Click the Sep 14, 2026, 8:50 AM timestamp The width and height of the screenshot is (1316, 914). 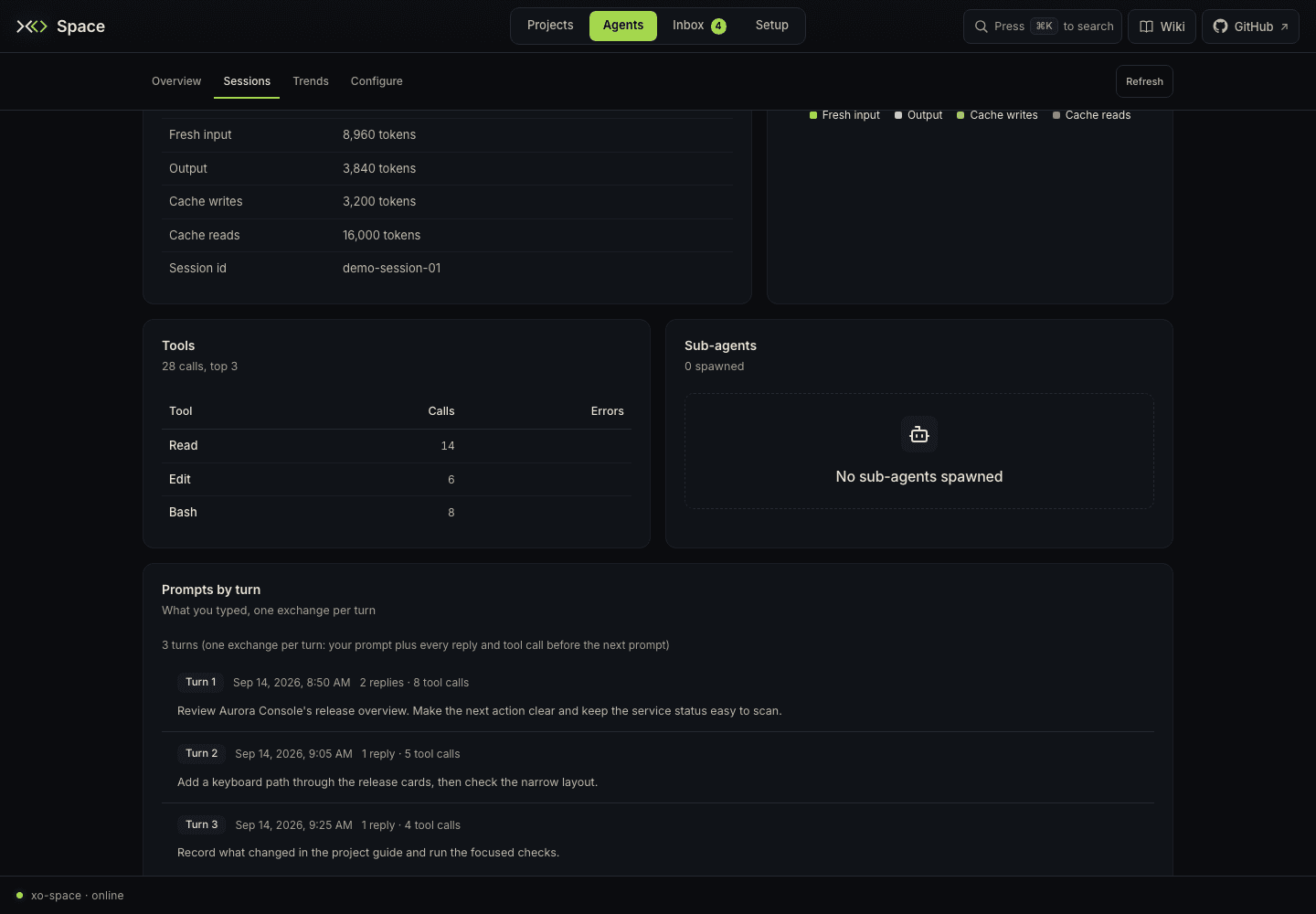point(292,683)
